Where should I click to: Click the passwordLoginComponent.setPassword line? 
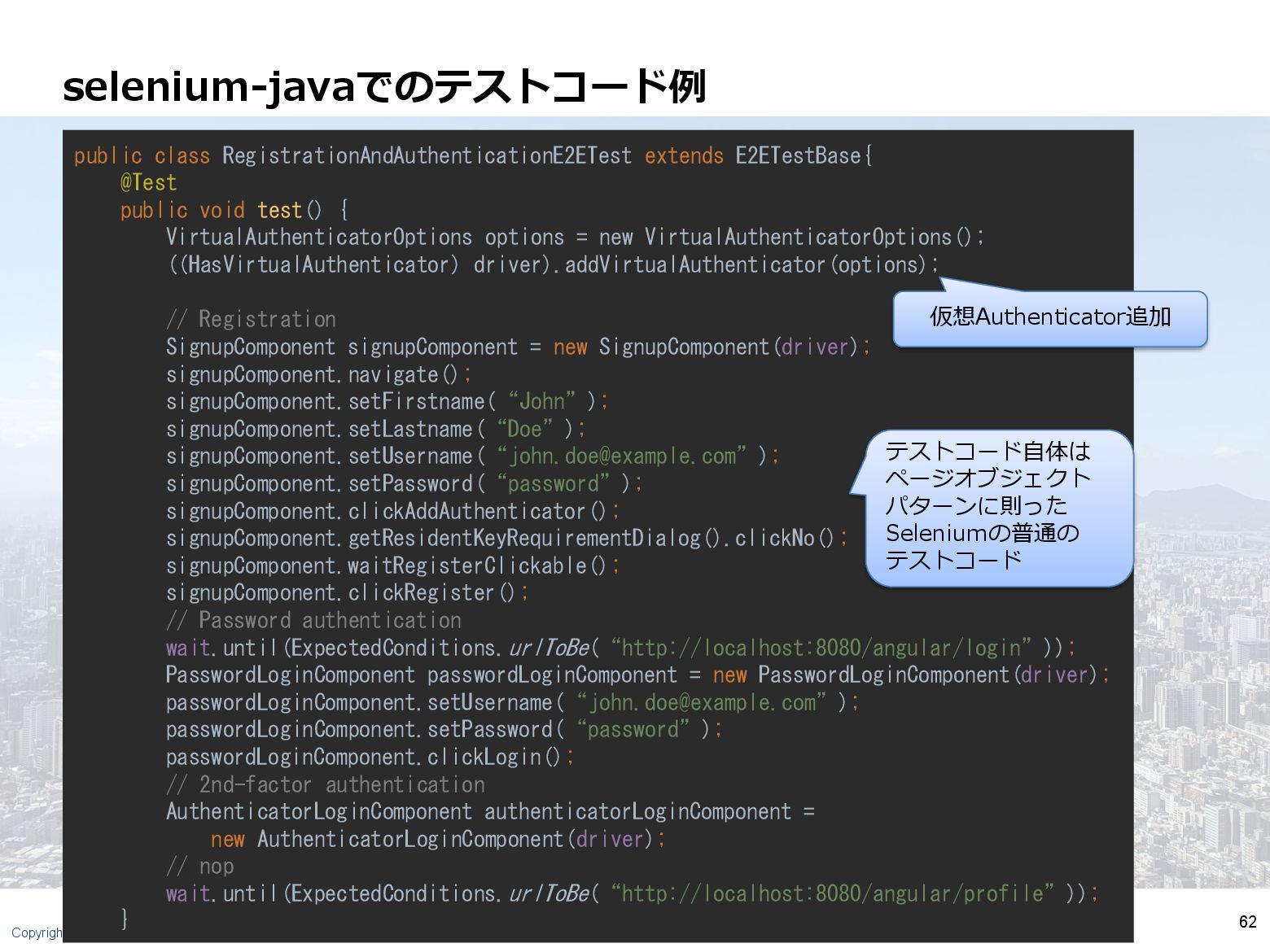[x=444, y=729]
